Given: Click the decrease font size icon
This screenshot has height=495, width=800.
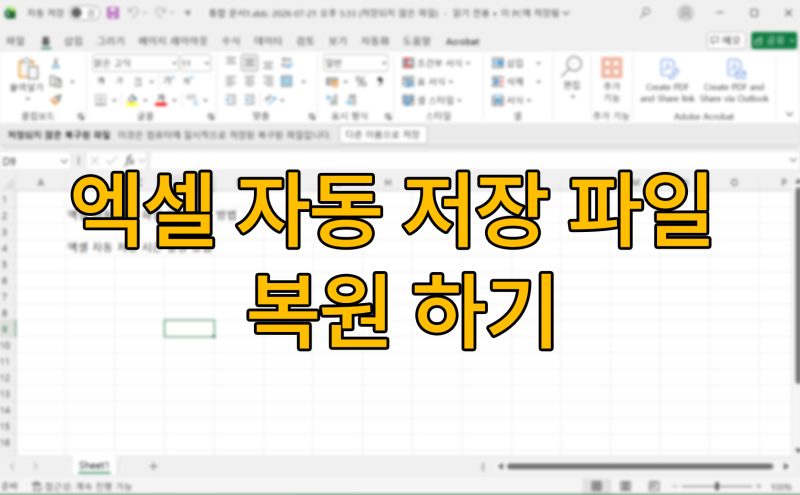Looking at the screenshot, I should pyautogui.click(x=188, y=81).
